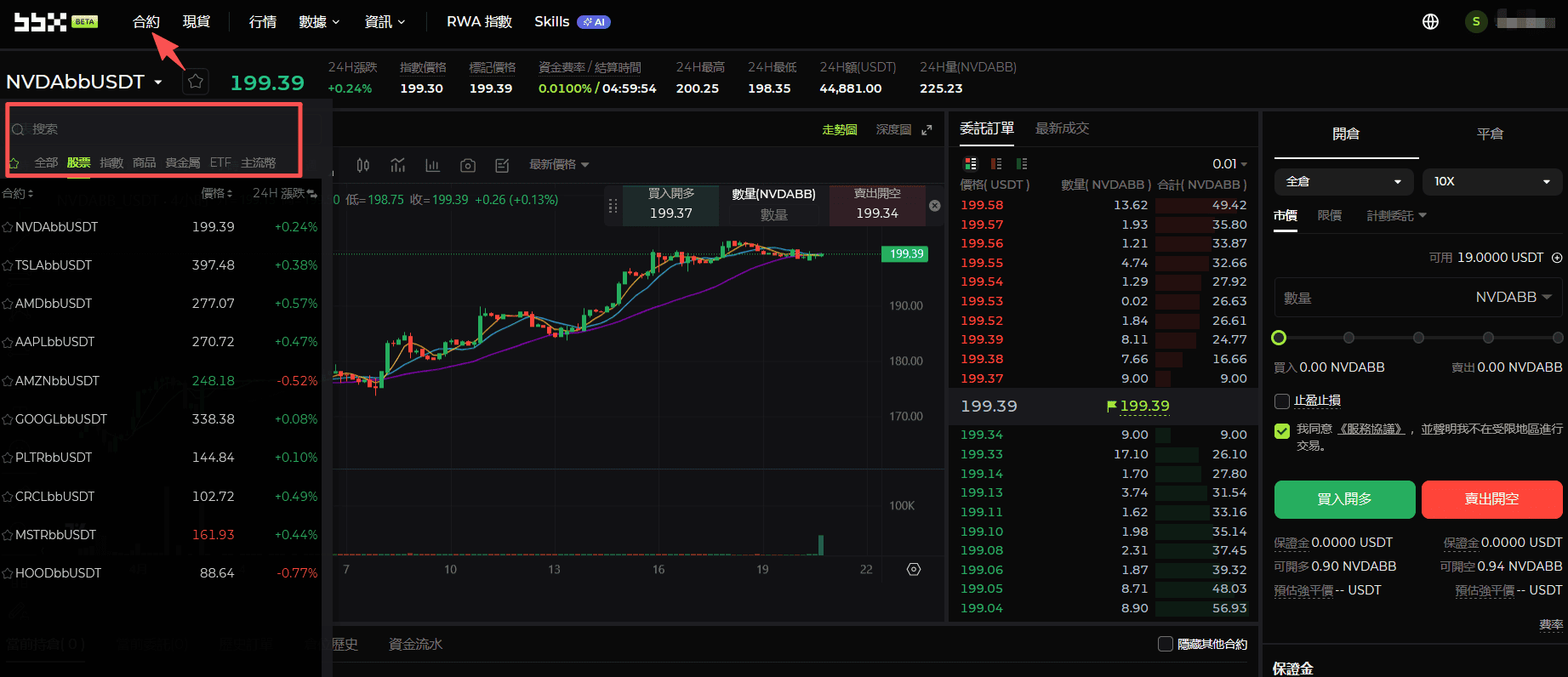Image resolution: width=1568 pixels, height=677 pixels.
Task: Open the bar chart settings icon
Action: click(x=432, y=165)
